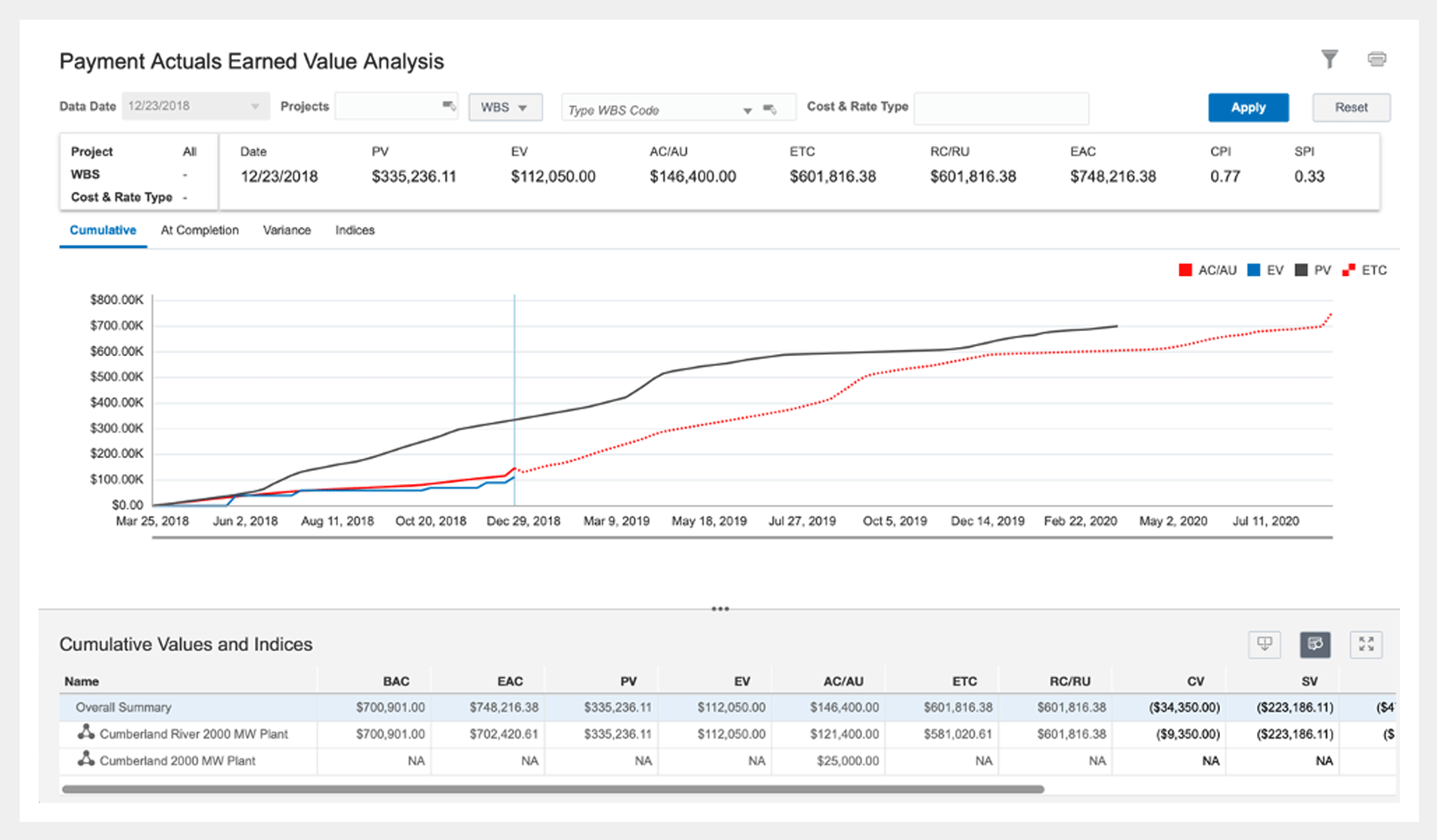1437x840 pixels.
Task: Switch to the Variance tab
Action: [x=287, y=230]
